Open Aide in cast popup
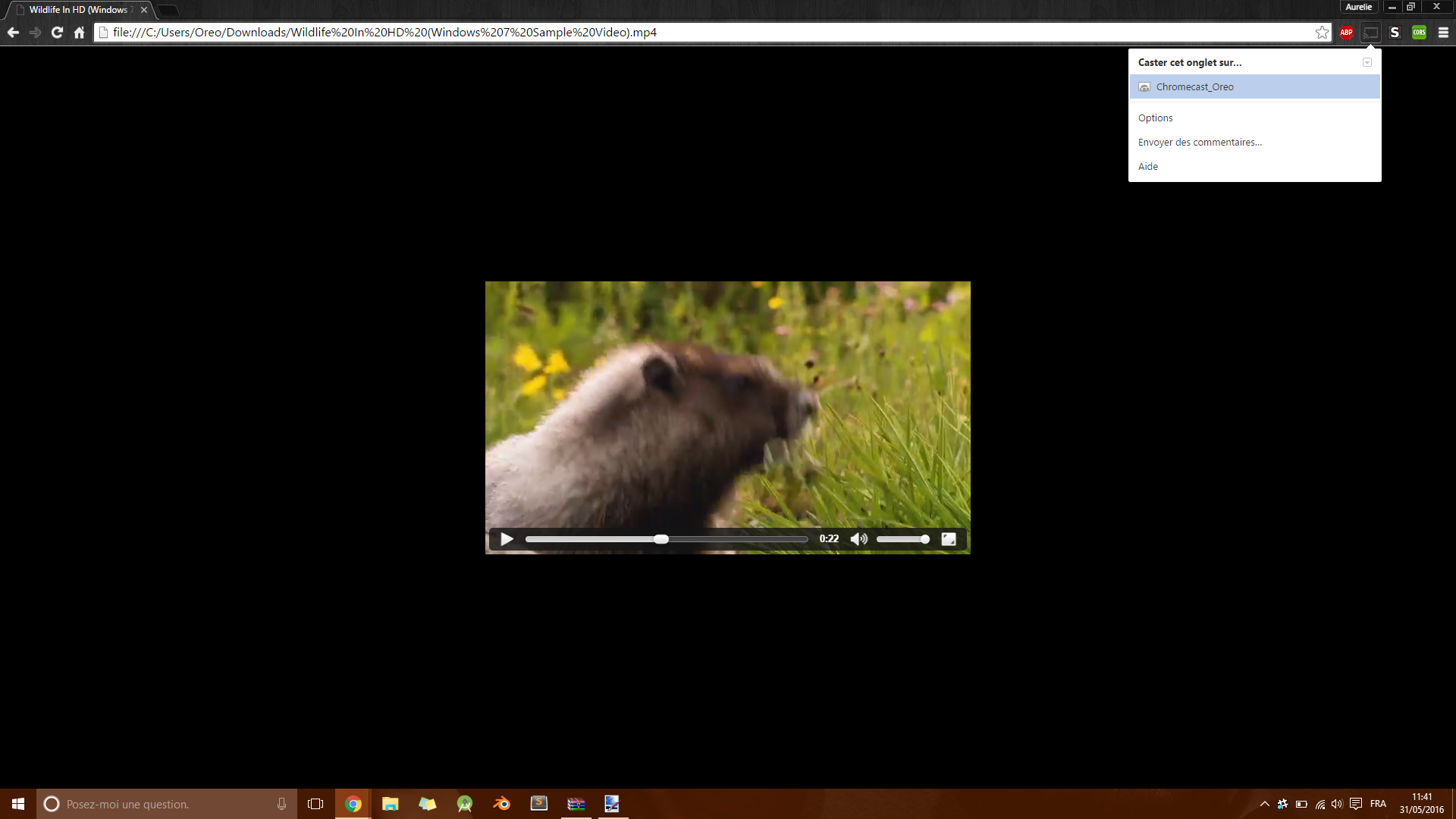 (x=1147, y=167)
